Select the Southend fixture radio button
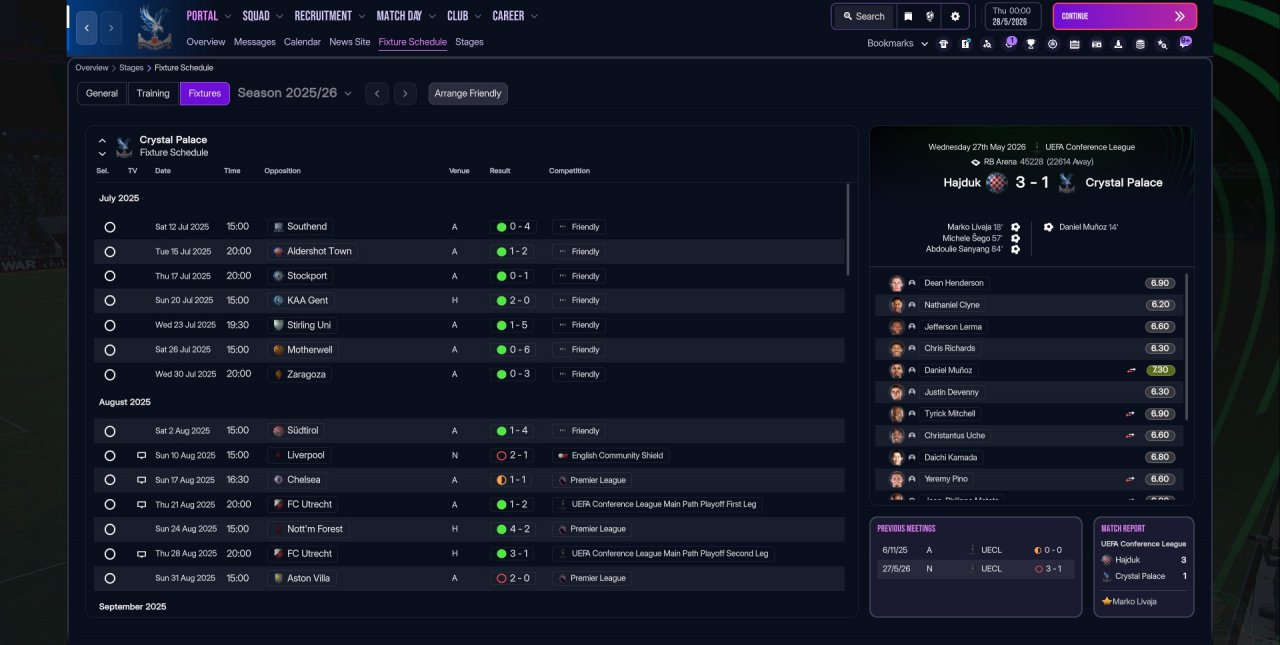The height and width of the screenshot is (645, 1280). click(x=110, y=227)
